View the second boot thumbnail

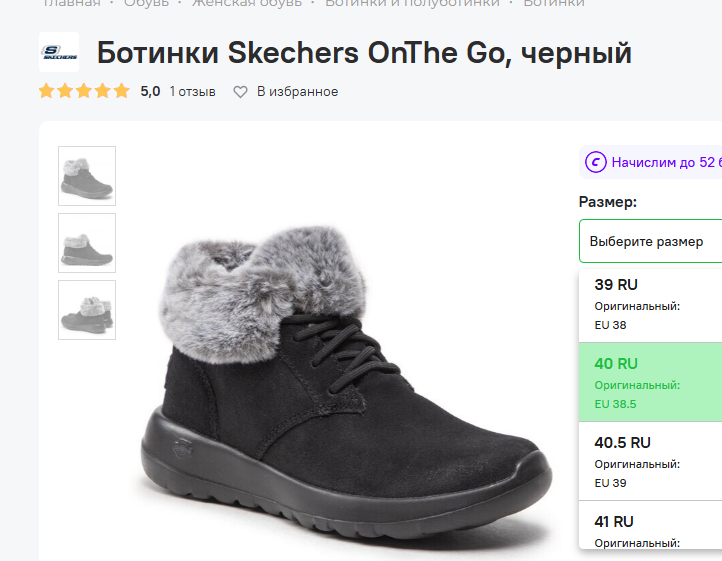[x=87, y=242]
